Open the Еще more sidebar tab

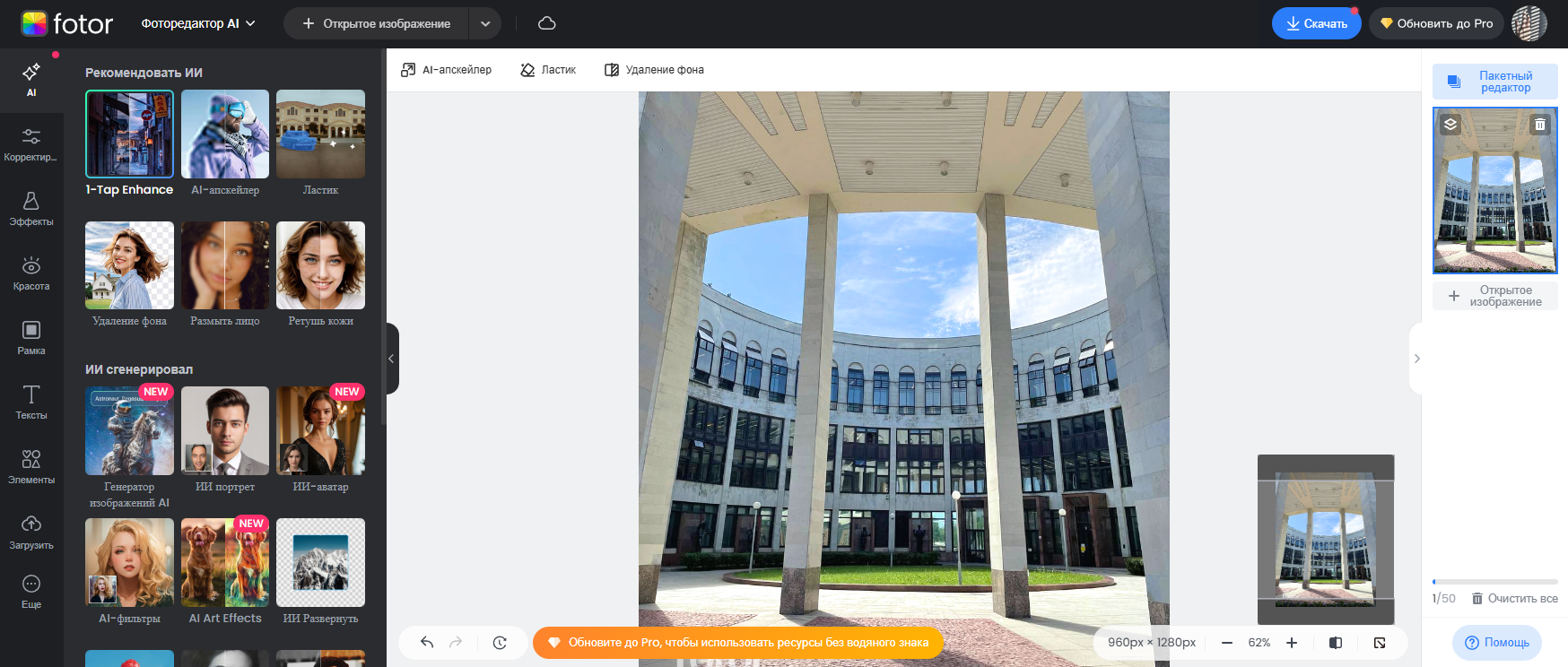tap(31, 591)
